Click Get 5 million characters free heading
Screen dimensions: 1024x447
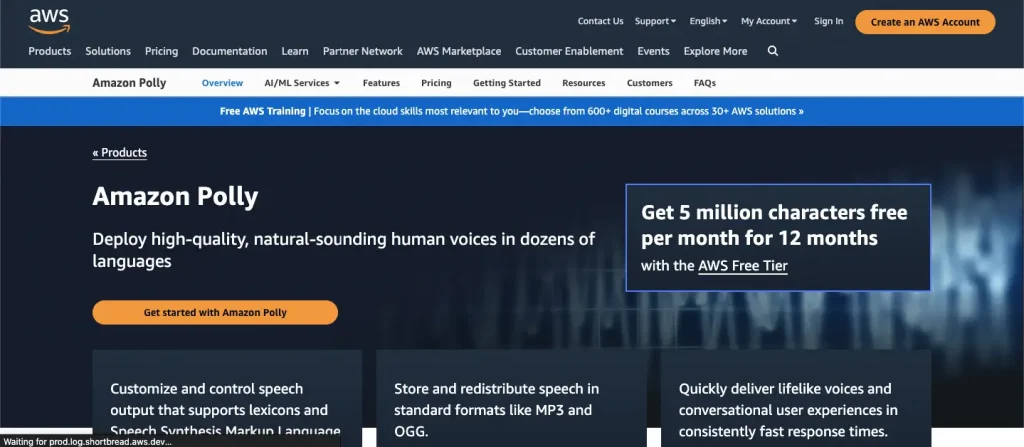[x=774, y=225]
